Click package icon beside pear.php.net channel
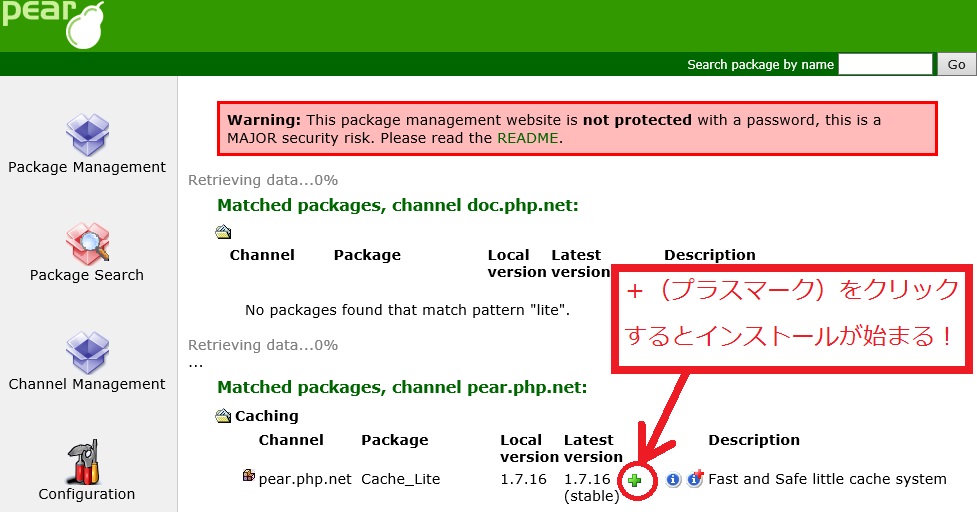977x512 pixels. point(249,476)
